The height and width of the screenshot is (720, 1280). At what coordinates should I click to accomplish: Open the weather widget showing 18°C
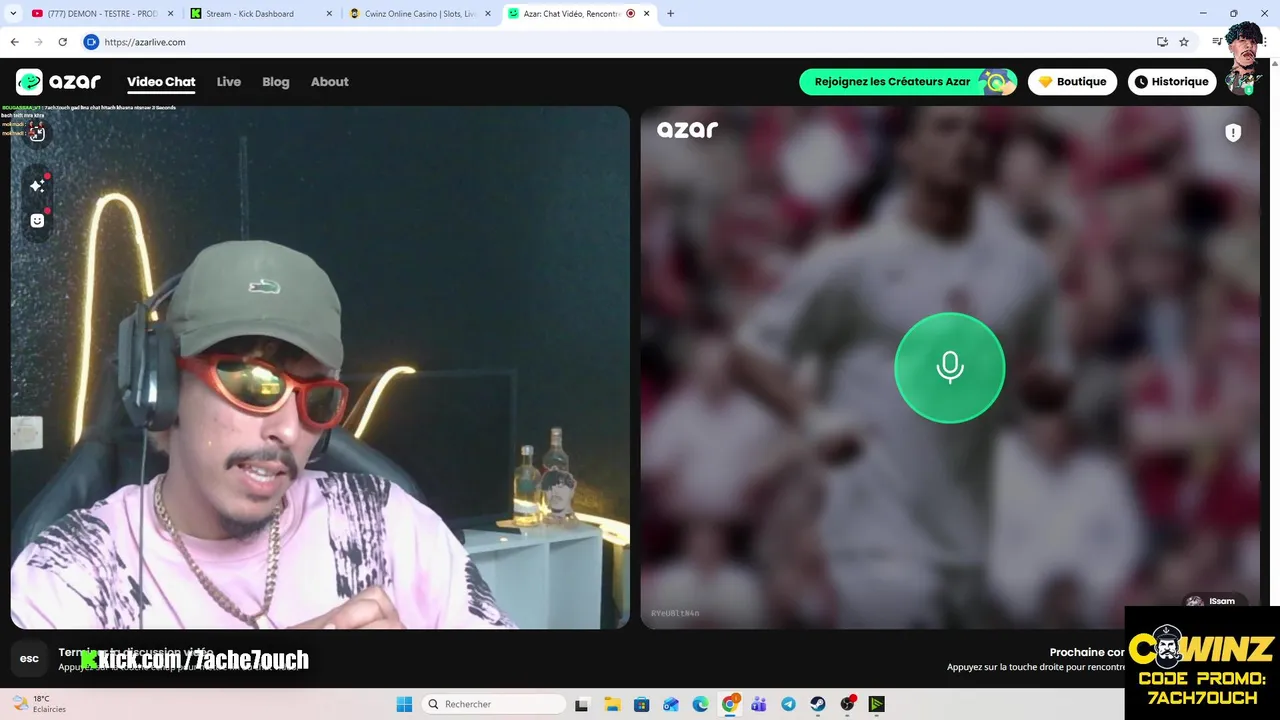click(40, 704)
